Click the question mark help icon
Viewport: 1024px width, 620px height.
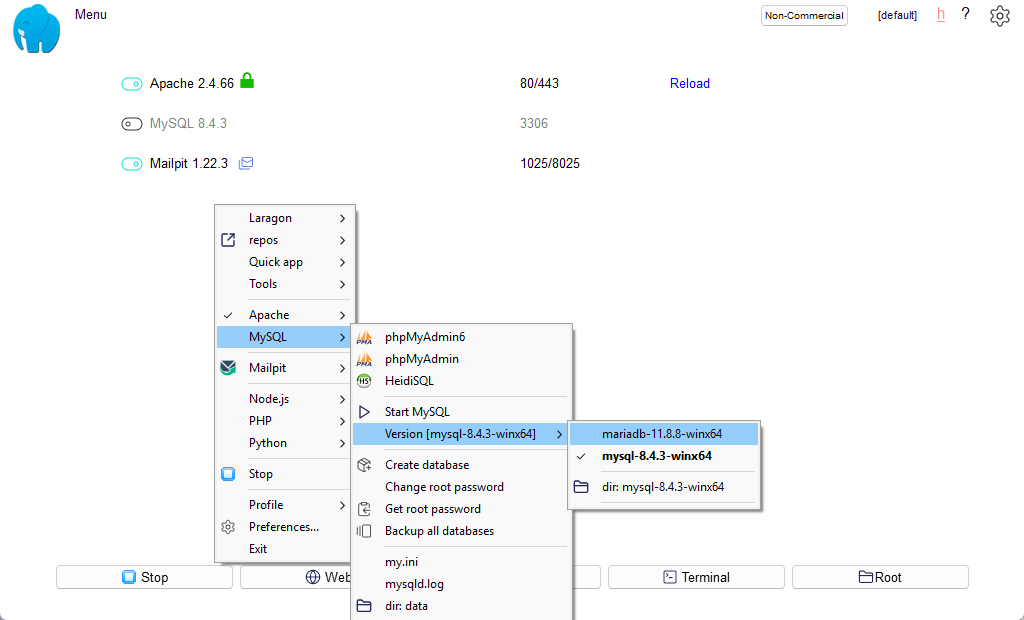pos(965,14)
